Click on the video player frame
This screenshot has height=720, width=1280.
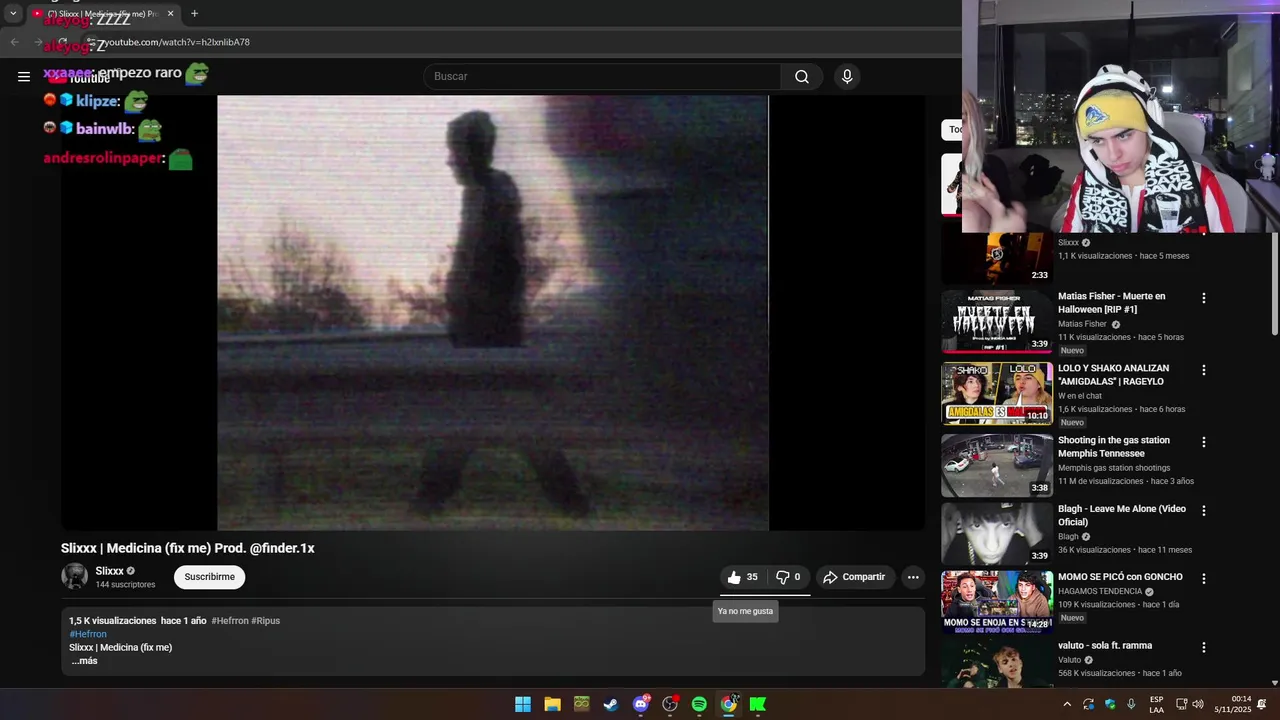[x=493, y=312]
